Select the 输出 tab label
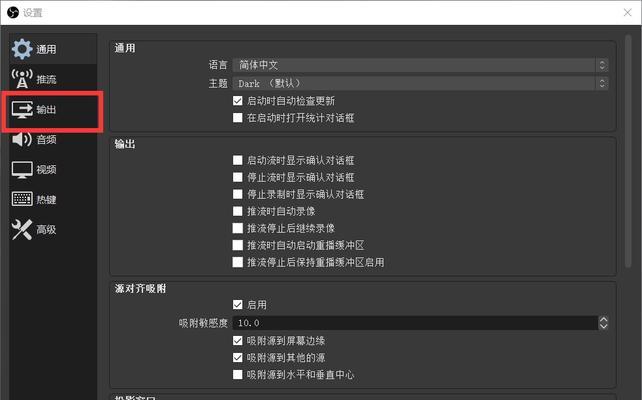This screenshot has width=642, height=400. coord(46,109)
